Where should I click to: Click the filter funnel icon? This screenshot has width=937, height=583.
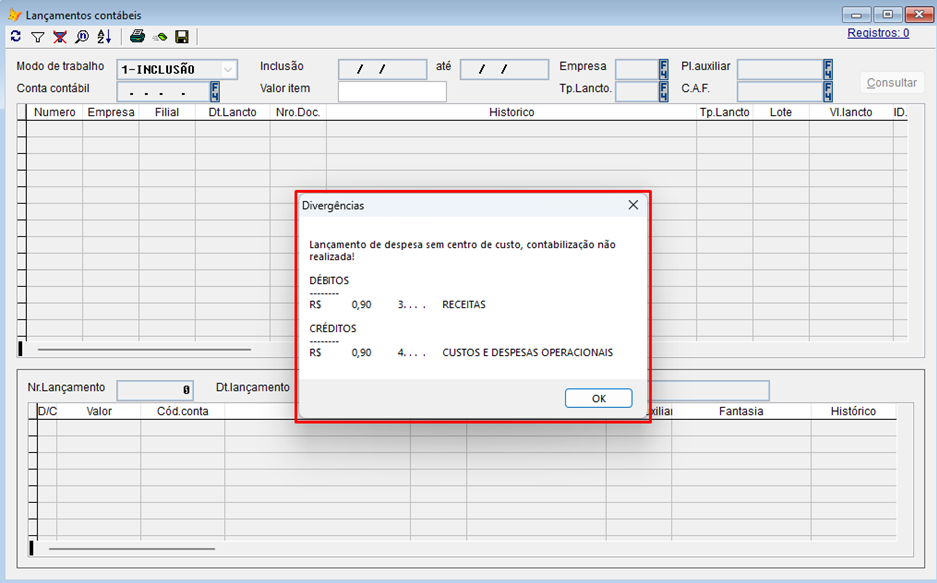pyautogui.click(x=37, y=37)
